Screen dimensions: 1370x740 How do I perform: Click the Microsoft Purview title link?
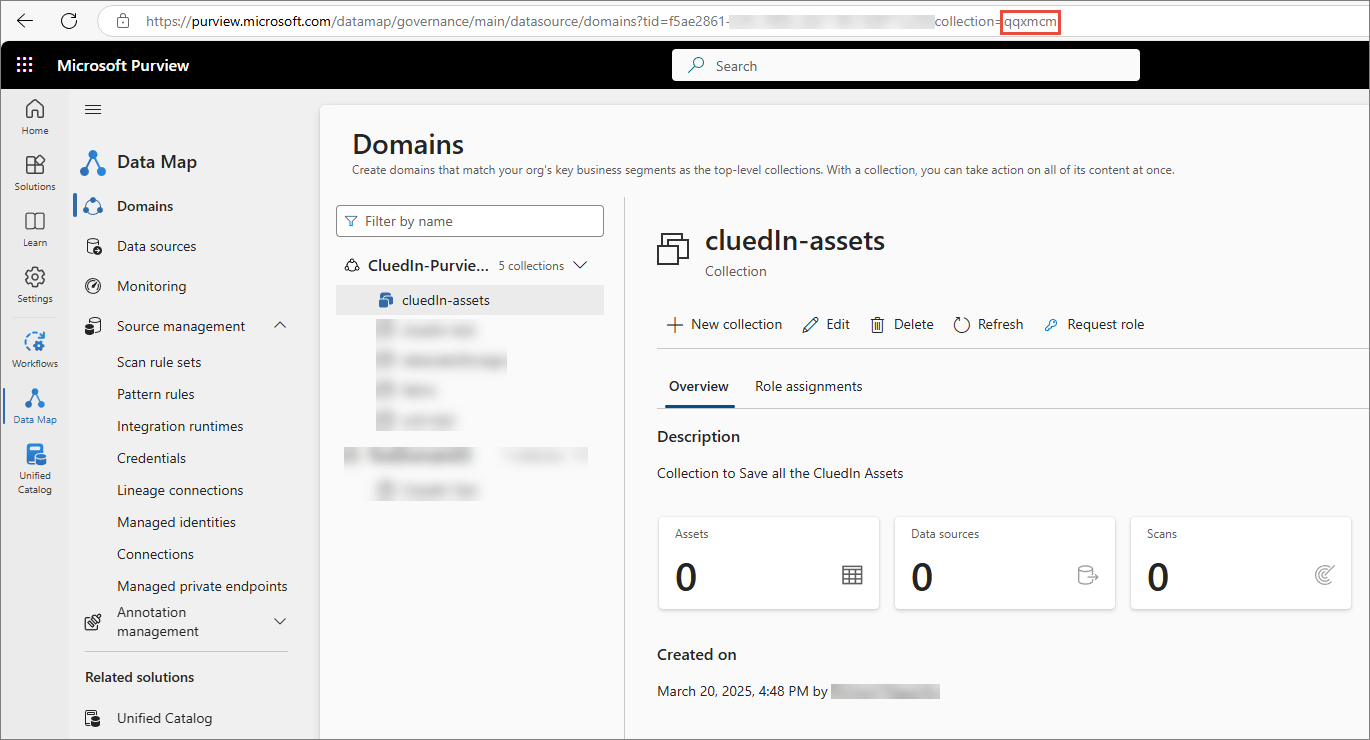(123, 65)
